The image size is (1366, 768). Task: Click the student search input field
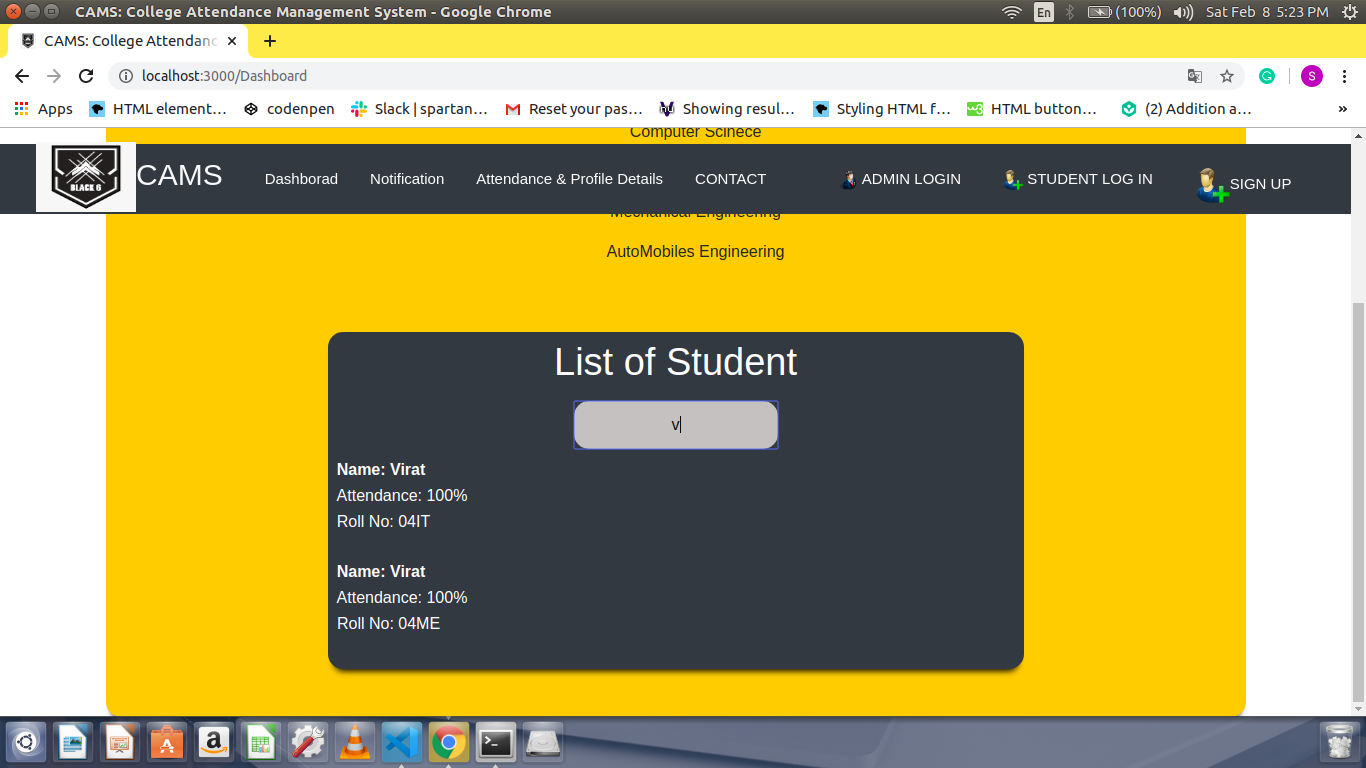pyautogui.click(x=676, y=425)
